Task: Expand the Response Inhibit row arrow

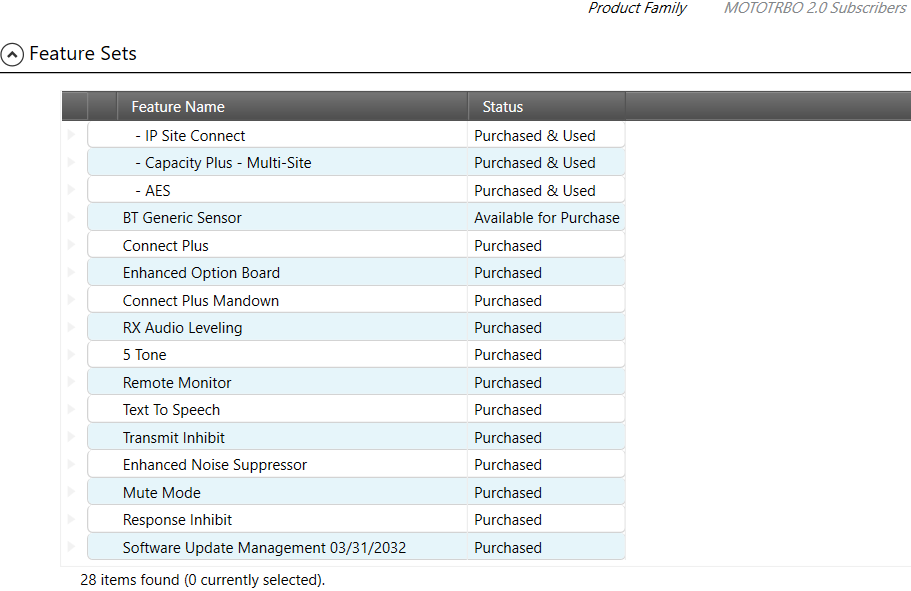Action: click(71, 519)
